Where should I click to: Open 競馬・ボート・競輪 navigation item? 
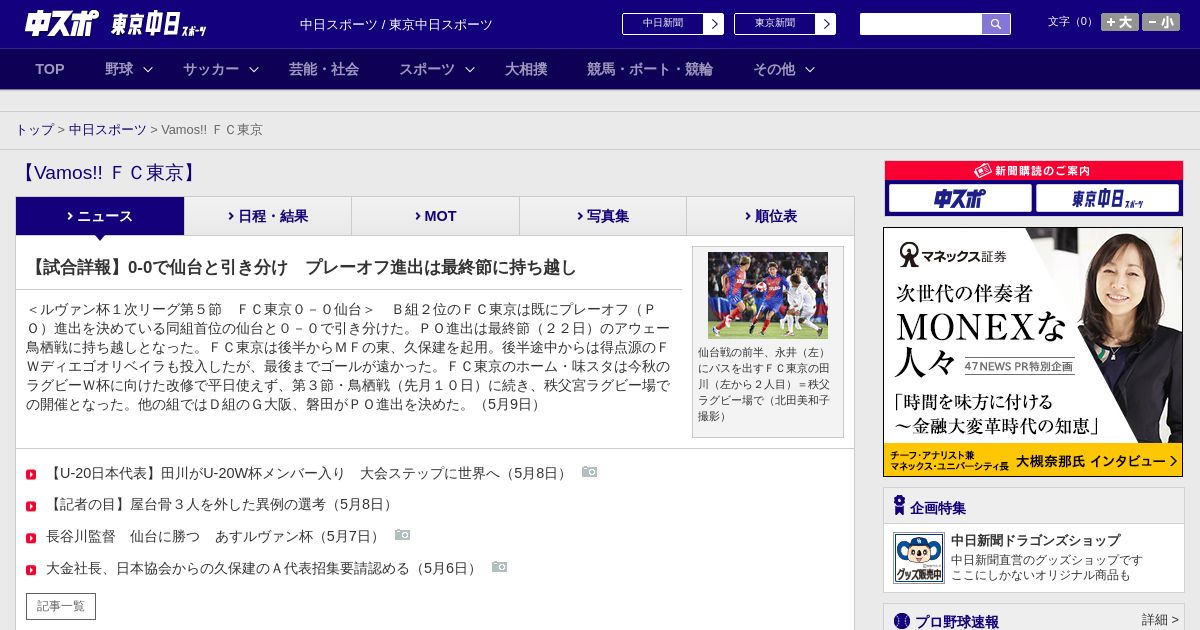tap(650, 69)
